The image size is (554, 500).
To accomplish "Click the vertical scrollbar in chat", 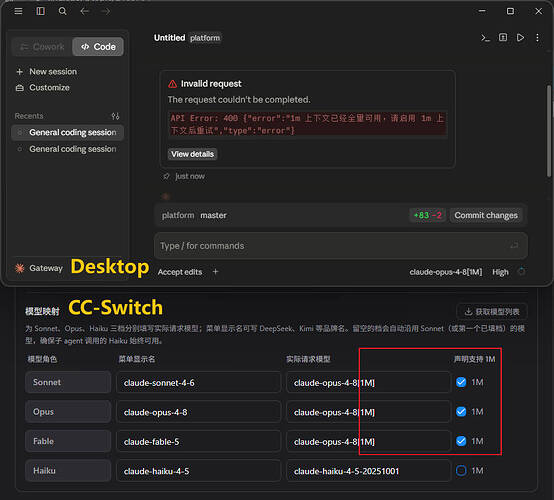I will (549, 131).
